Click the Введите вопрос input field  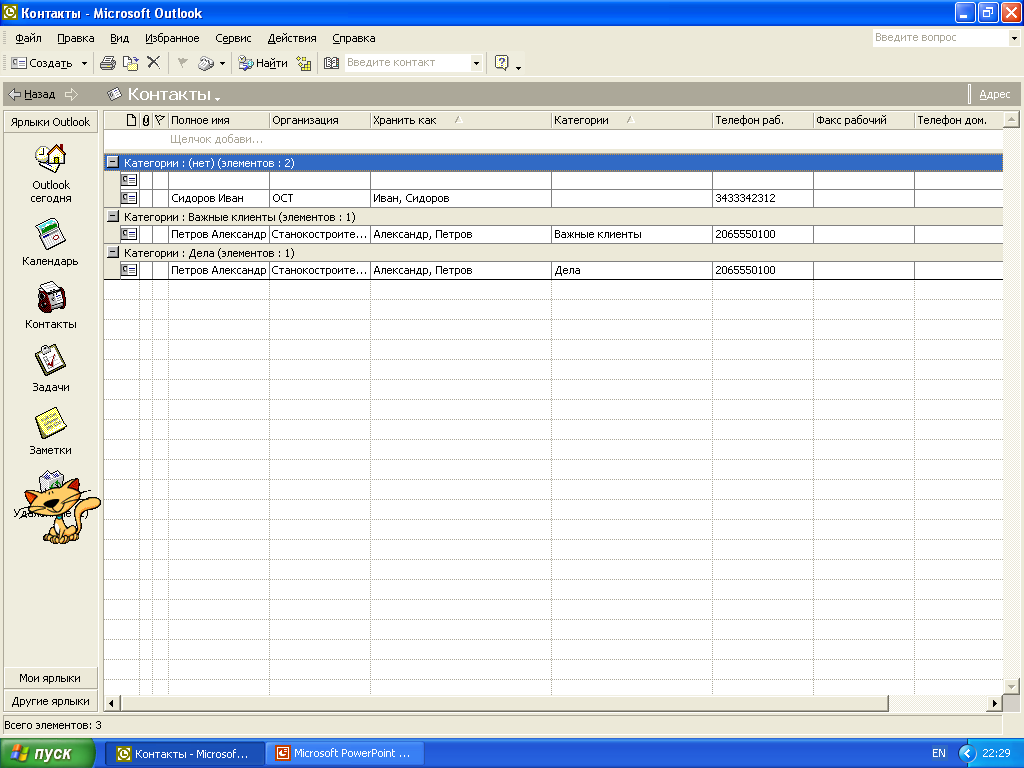[x=940, y=38]
